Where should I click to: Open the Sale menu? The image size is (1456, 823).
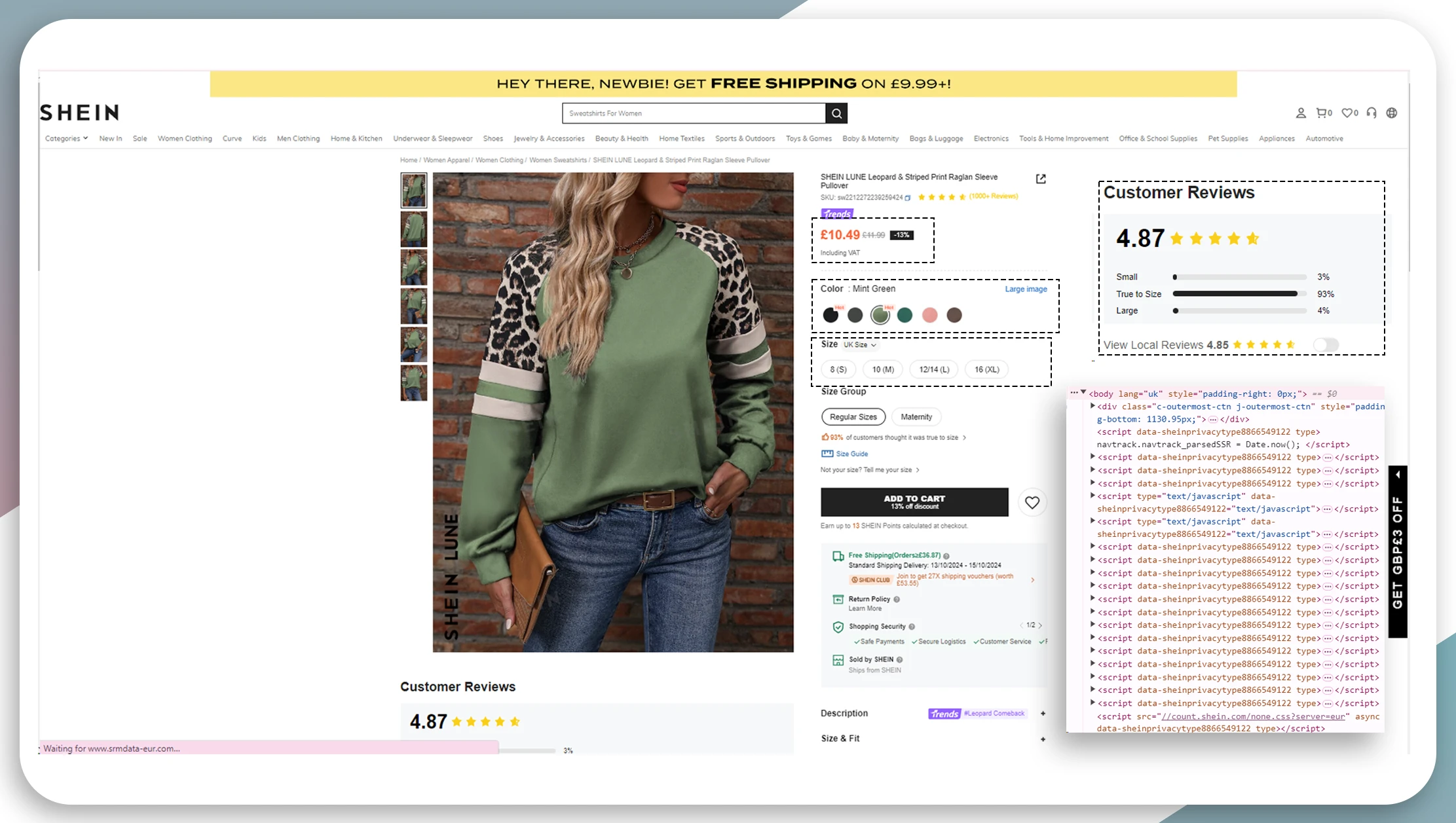140,139
